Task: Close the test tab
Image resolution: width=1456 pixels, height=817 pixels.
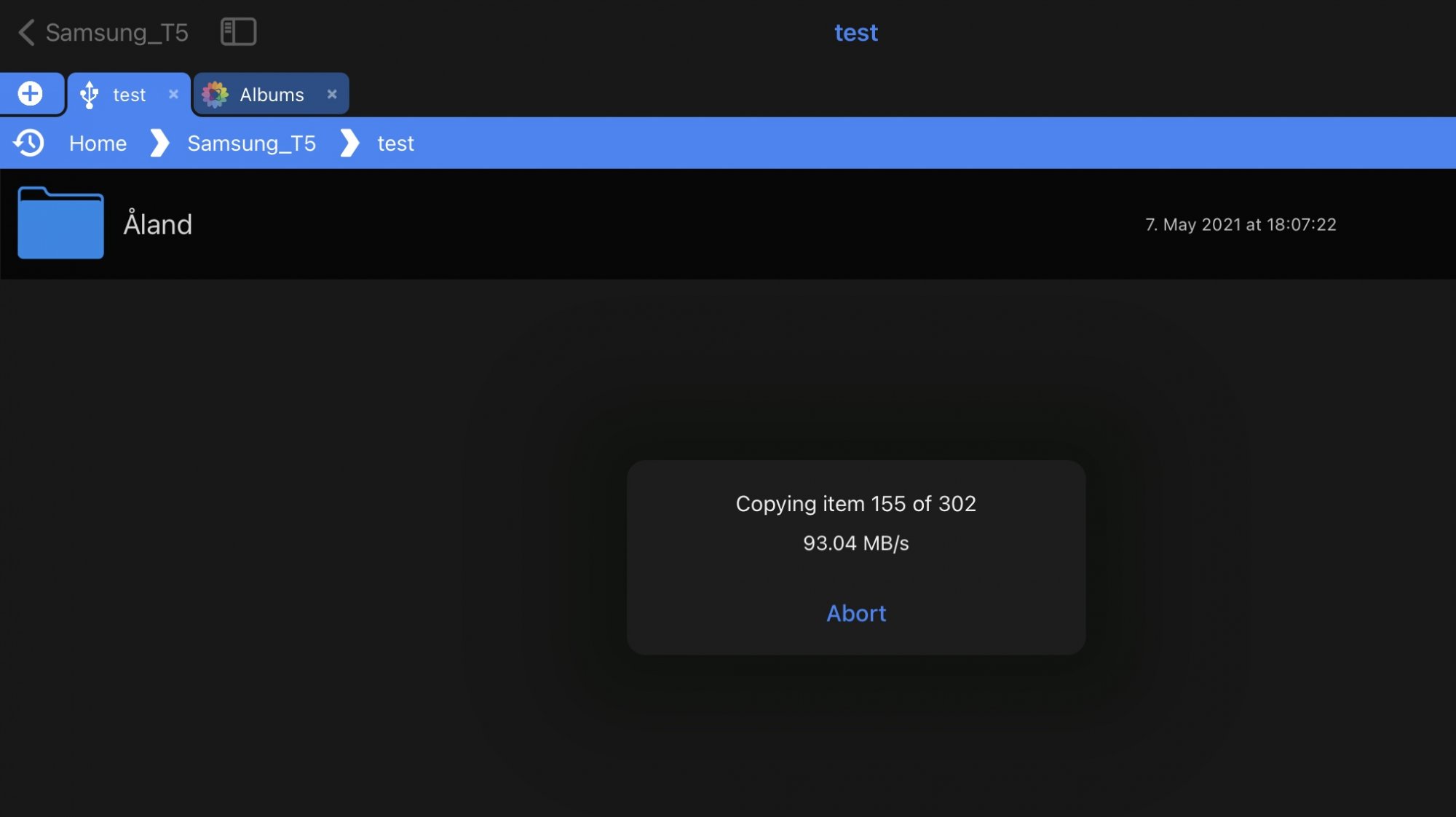Action: tap(173, 94)
